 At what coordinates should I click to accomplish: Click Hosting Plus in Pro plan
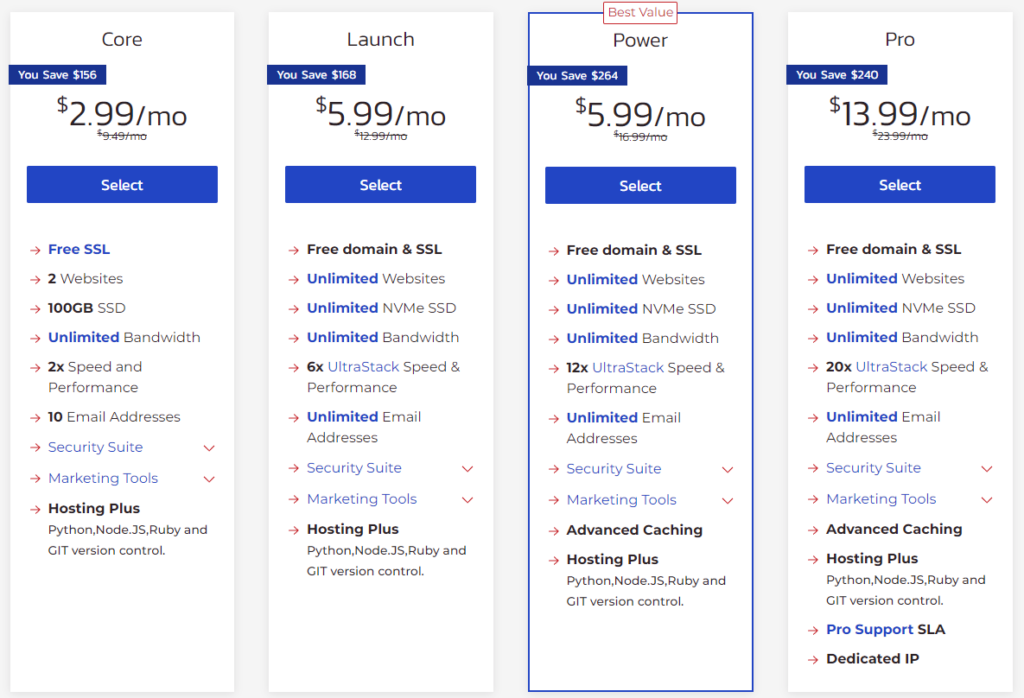[872, 559]
